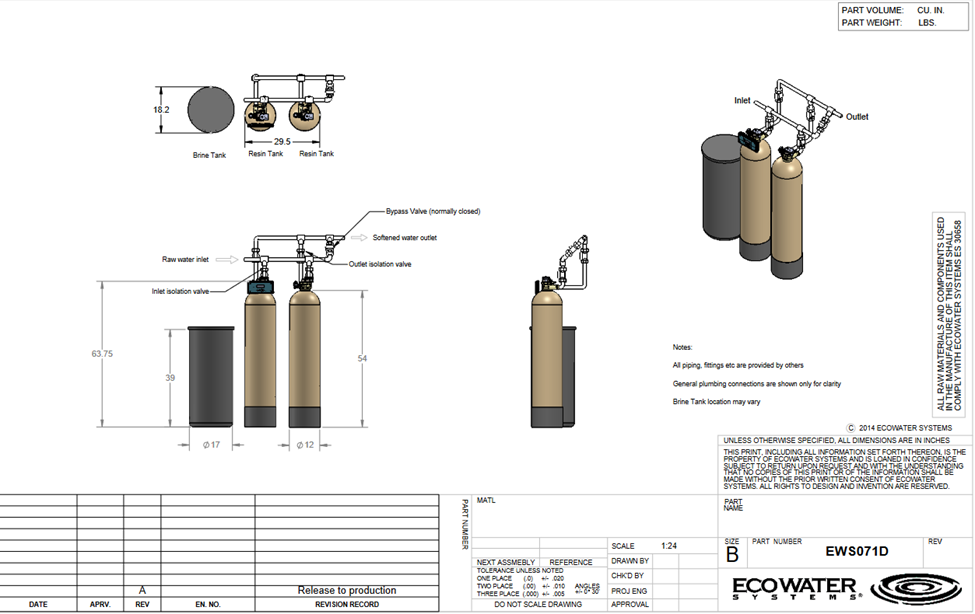
Task: Click the 29.5 width dimension in top view
Action: [x=282, y=141]
